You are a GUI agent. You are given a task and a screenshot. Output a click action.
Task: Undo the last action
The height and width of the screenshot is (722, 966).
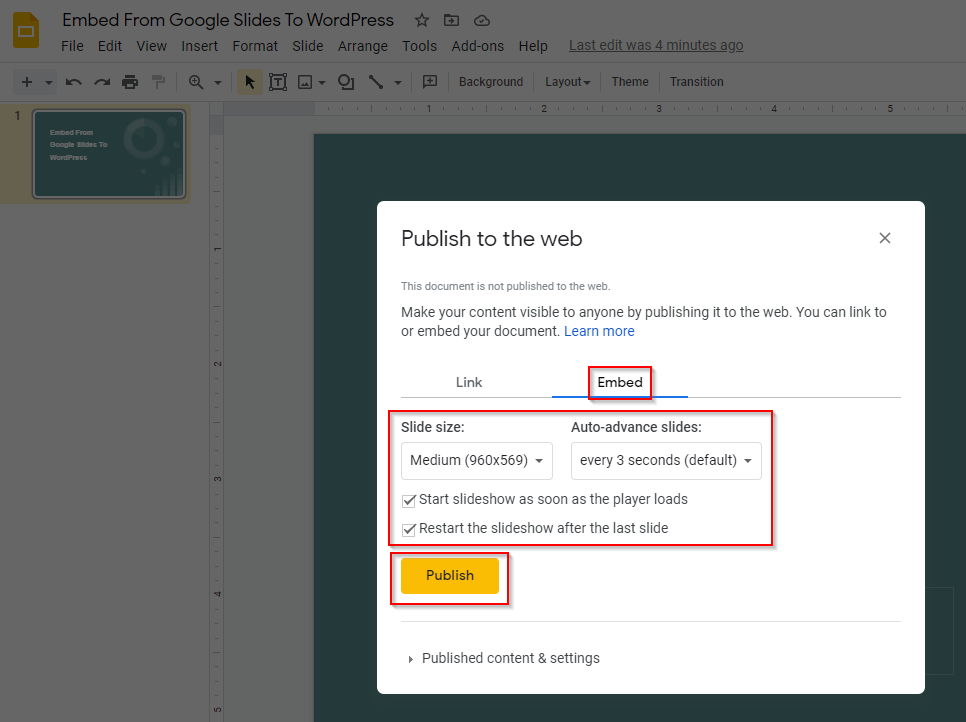click(x=74, y=82)
